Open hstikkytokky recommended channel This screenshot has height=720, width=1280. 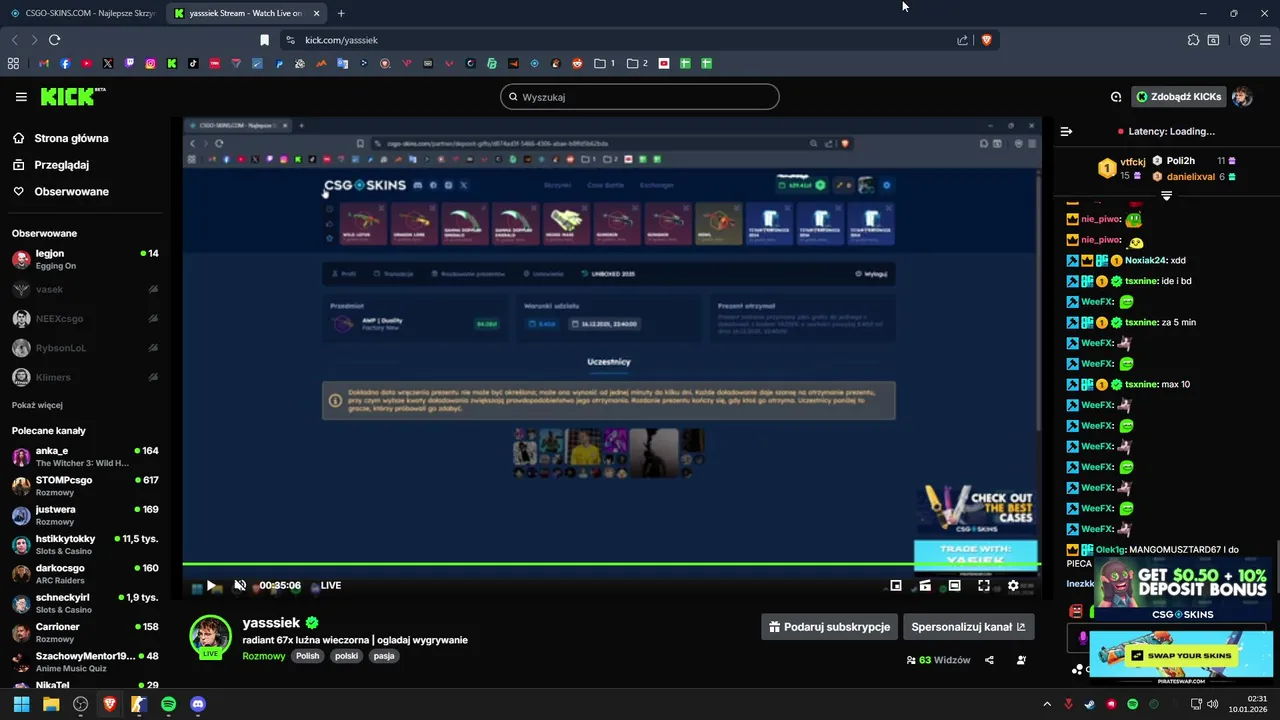click(85, 545)
